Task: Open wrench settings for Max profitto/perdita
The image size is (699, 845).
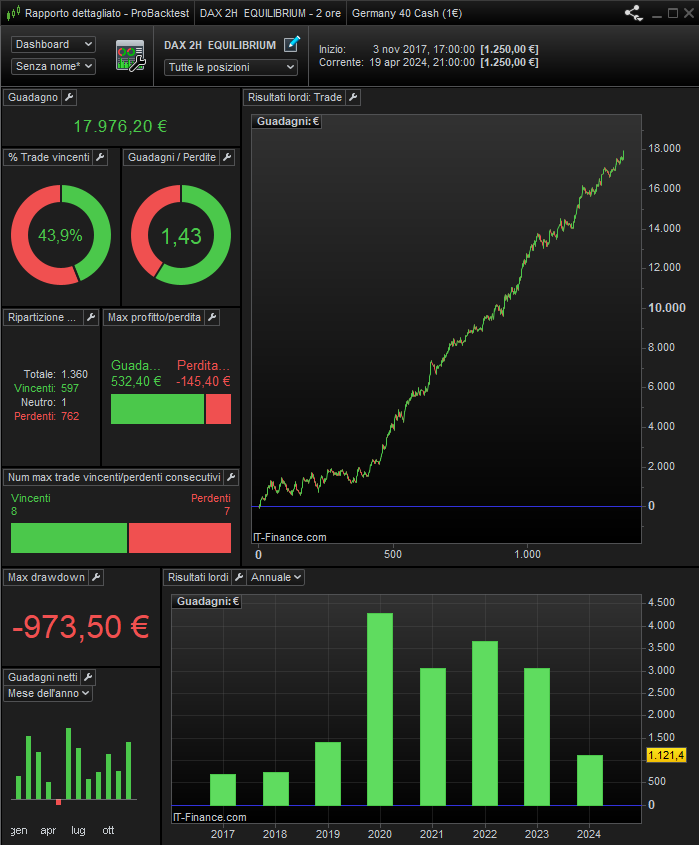Action: coord(212,317)
